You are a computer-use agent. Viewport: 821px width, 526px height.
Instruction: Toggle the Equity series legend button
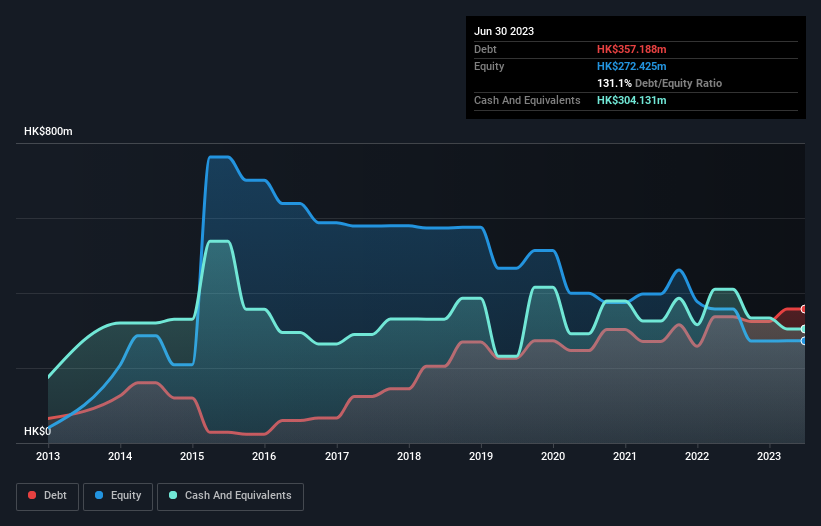[118, 496]
